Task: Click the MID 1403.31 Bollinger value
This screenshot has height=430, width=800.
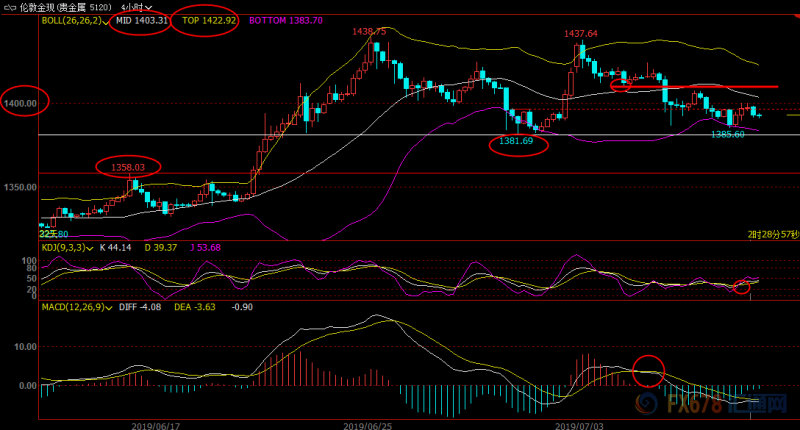Action: point(141,20)
